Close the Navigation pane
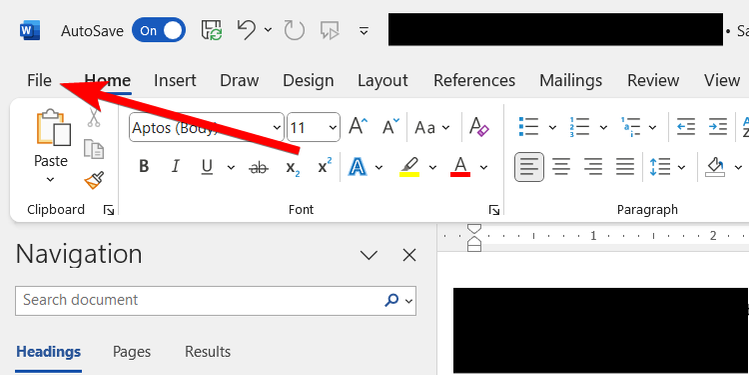This screenshot has width=749, height=375. coord(409,256)
